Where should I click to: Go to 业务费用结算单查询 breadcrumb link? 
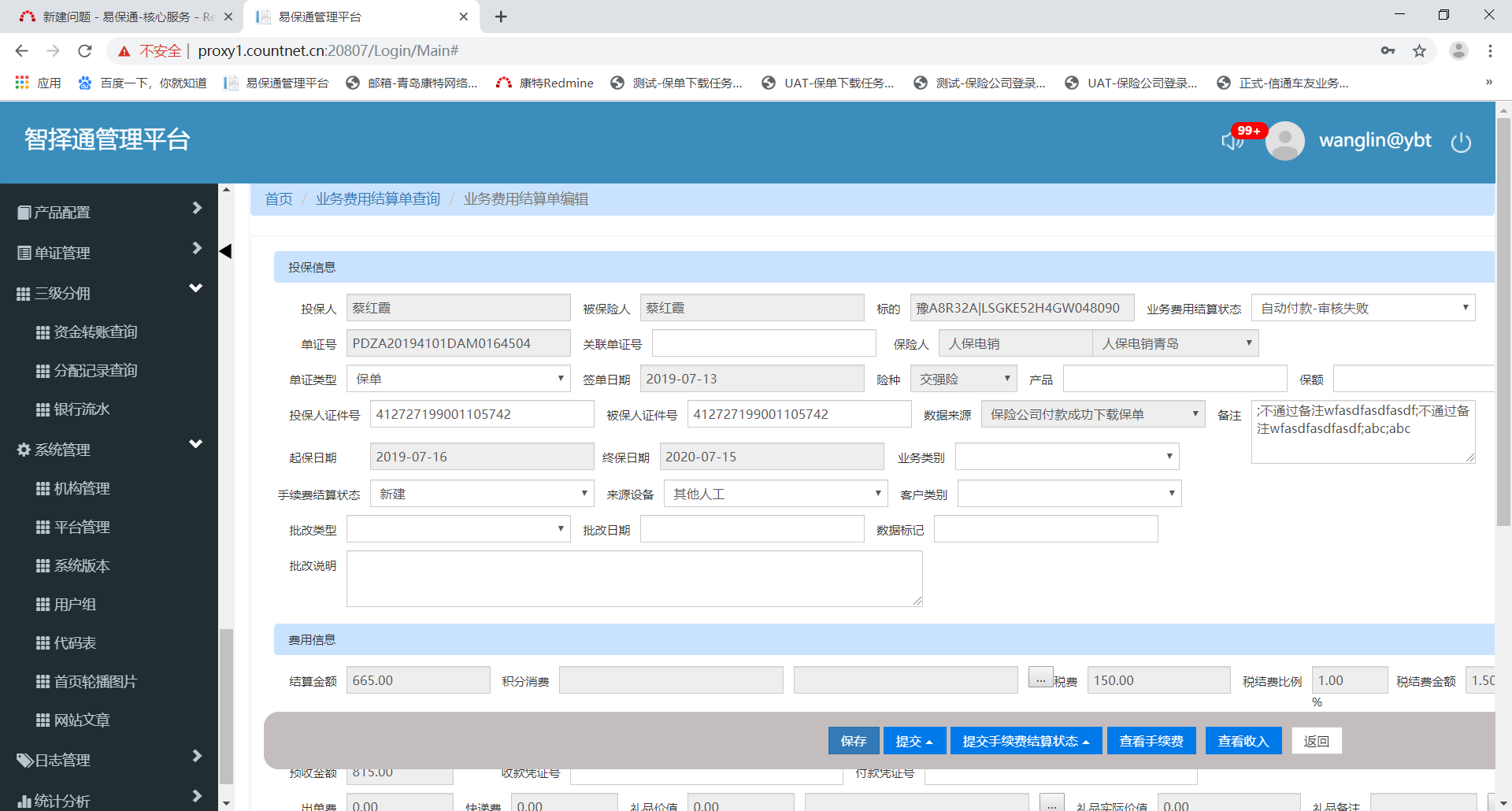point(378,199)
